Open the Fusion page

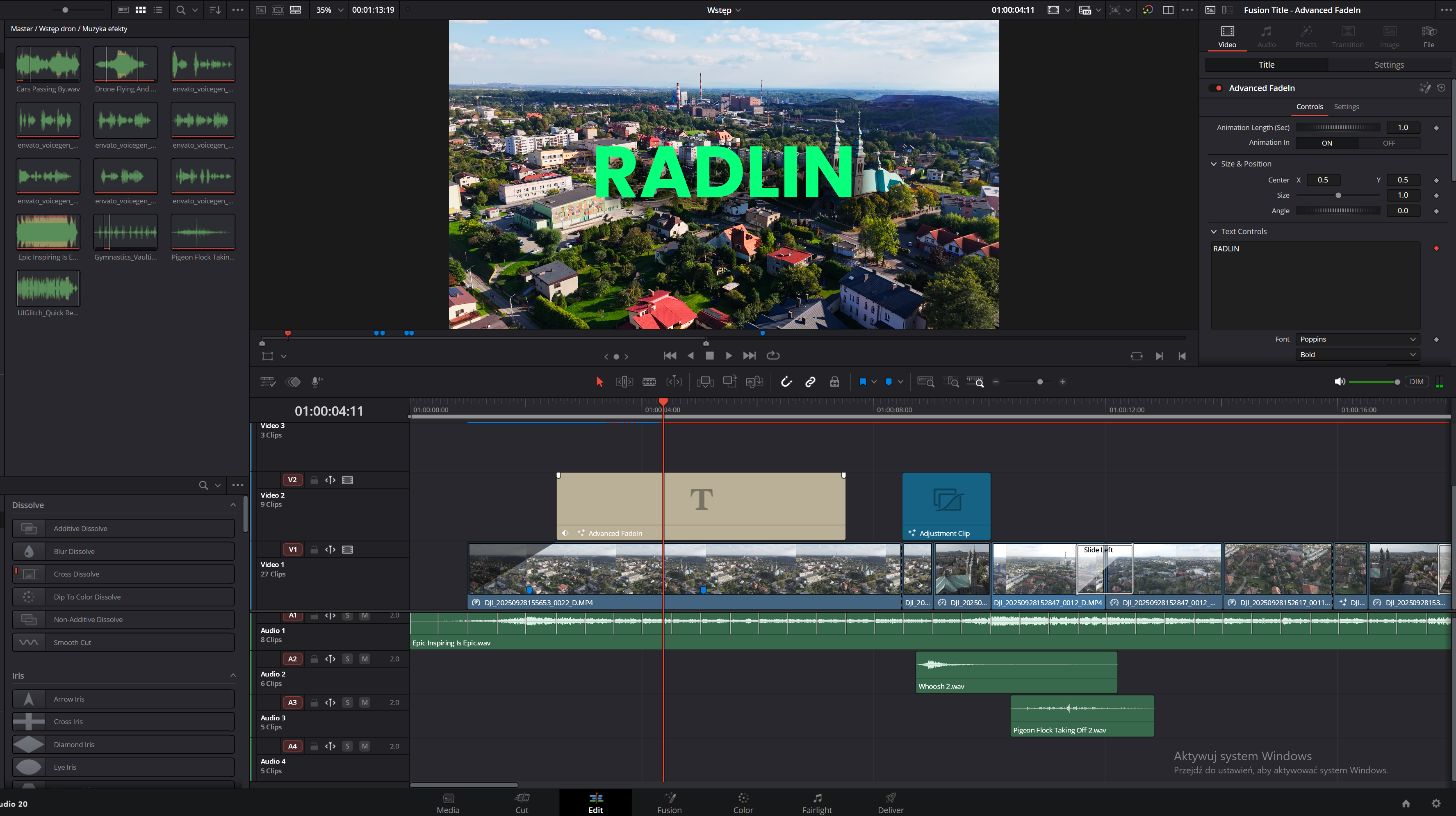pos(669,802)
